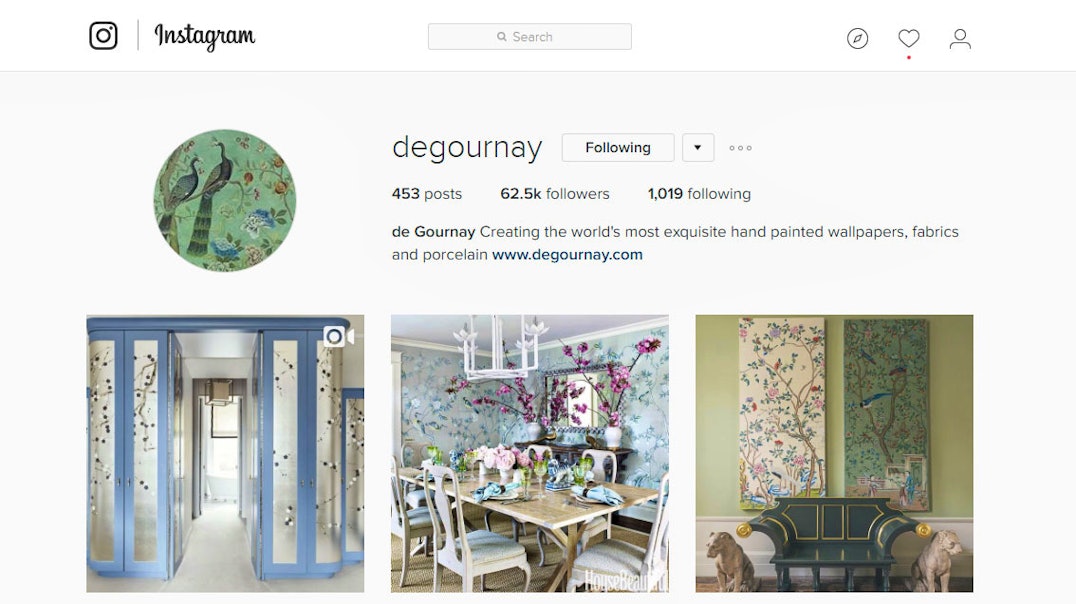Open the profile person icon

[x=960, y=38]
